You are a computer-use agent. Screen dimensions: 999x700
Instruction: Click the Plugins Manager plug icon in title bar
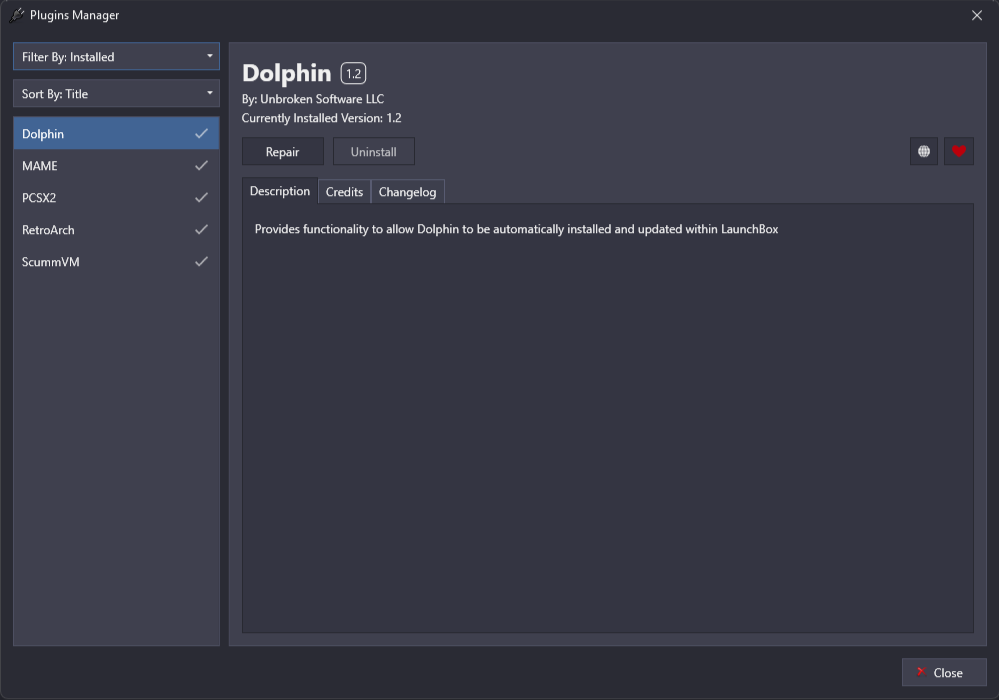[17, 15]
